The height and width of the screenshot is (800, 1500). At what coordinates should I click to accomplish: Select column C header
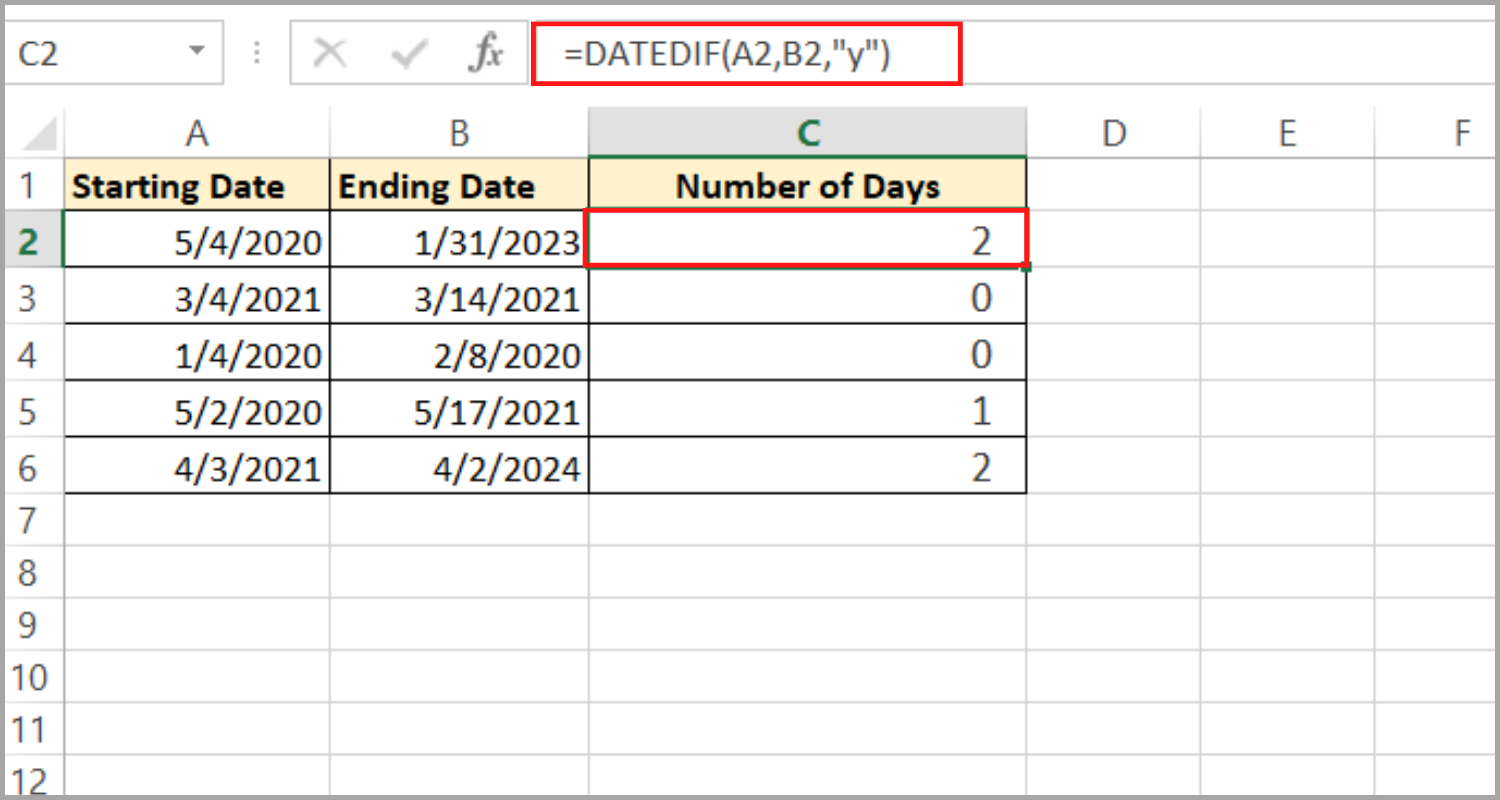tap(807, 133)
